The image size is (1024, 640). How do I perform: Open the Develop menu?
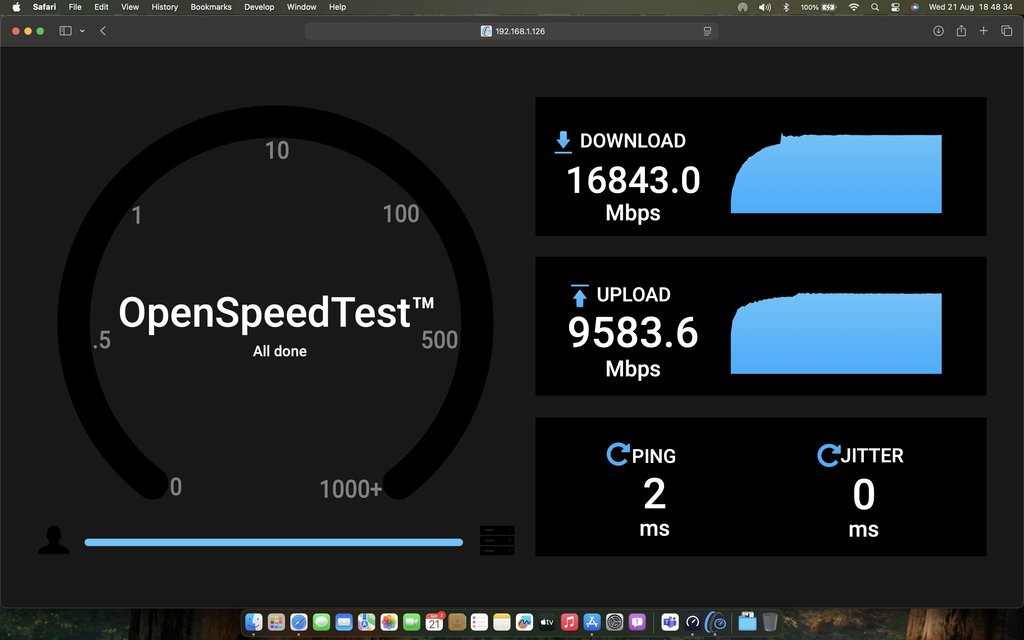259,7
